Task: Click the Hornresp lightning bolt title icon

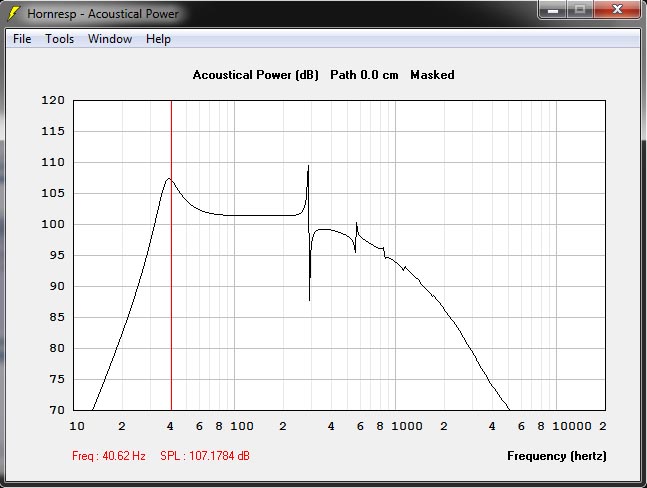Action: pyautogui.click(x=13, y=13)
